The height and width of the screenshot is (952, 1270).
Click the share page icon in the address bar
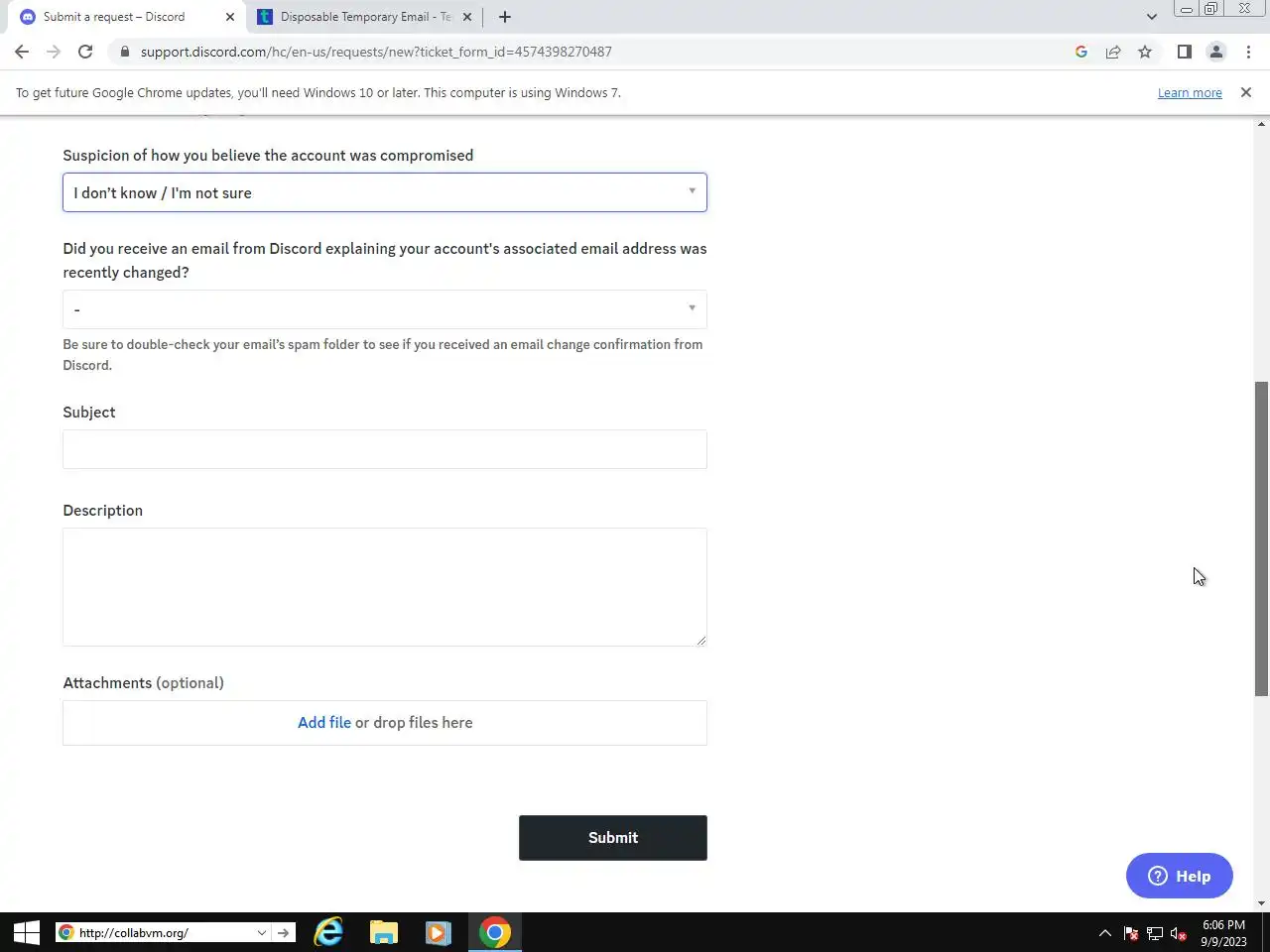point(1113,52)
